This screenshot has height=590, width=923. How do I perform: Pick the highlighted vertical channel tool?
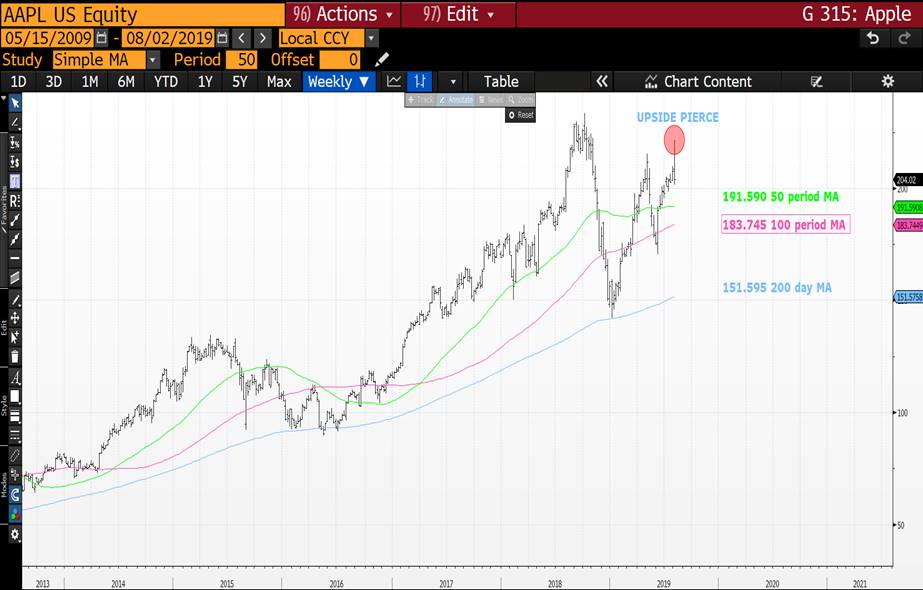[x=15, y=181]
